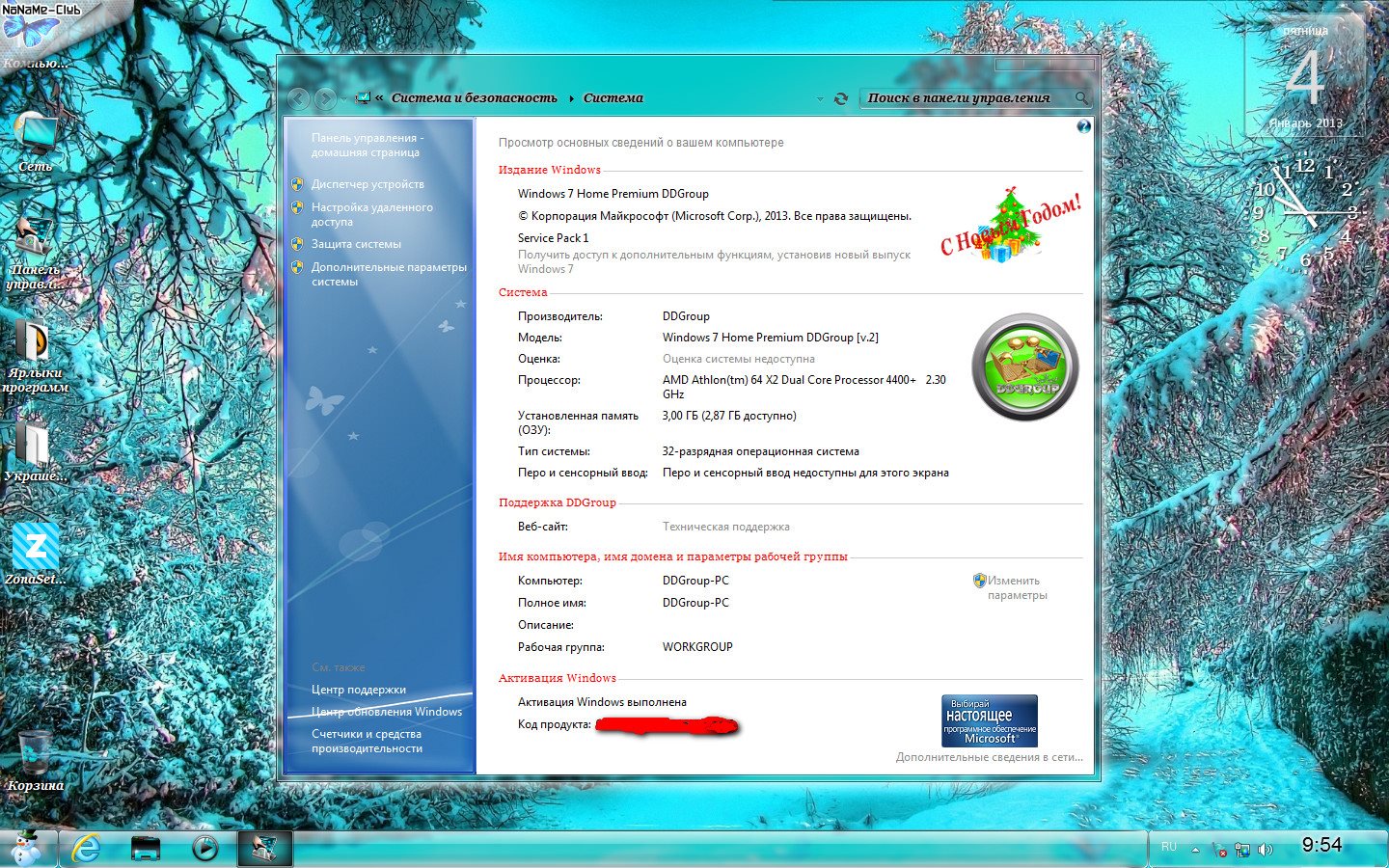Click the genuine Microsoft software badge
The width and height of the screenshot is (1389, 868).
click(x=990, y=720)
